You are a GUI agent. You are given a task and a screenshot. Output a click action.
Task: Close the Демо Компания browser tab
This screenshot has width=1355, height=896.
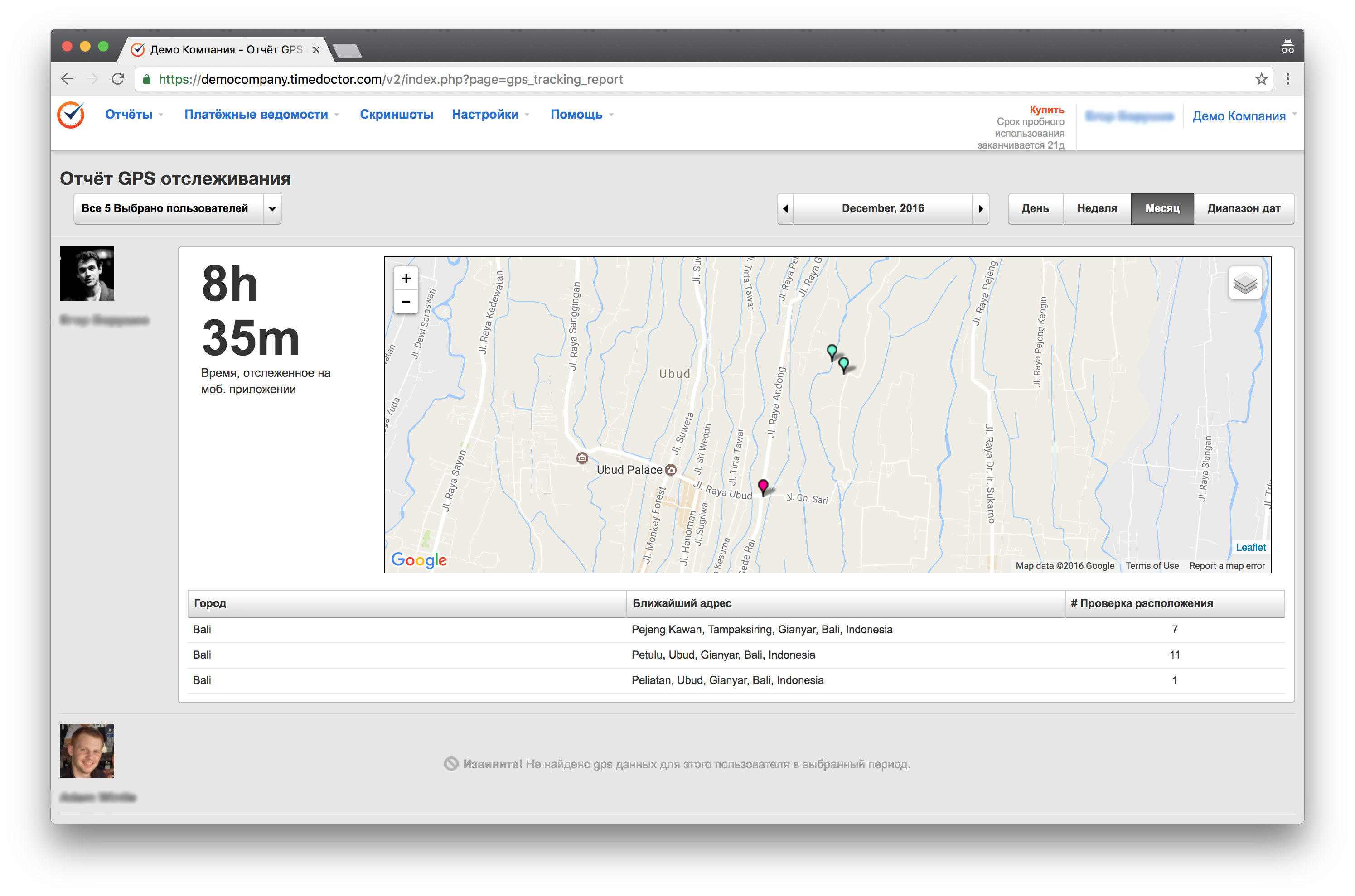coord(316,50)
